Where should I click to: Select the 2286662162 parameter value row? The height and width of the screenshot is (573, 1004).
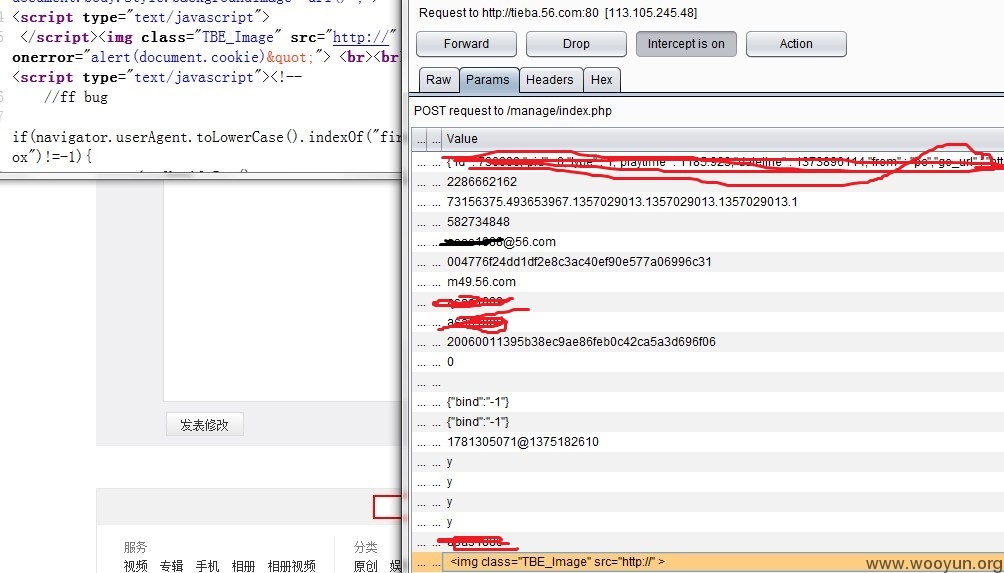[708, 182]
